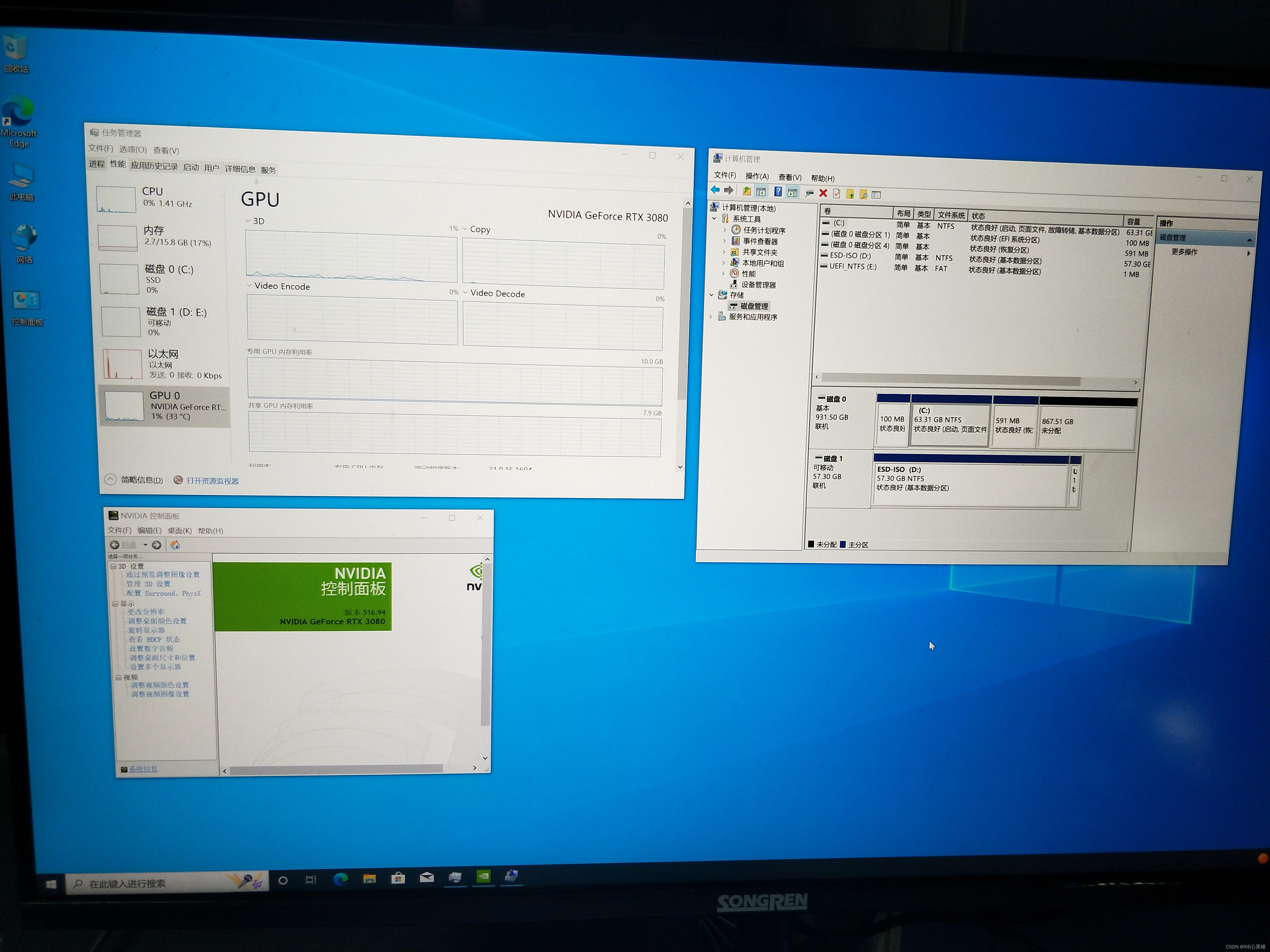The height and width of the screenshot is (952, 1270).
Task: Click the blue Help question-mark toolbar icon
Action: (x=778, y=192)
